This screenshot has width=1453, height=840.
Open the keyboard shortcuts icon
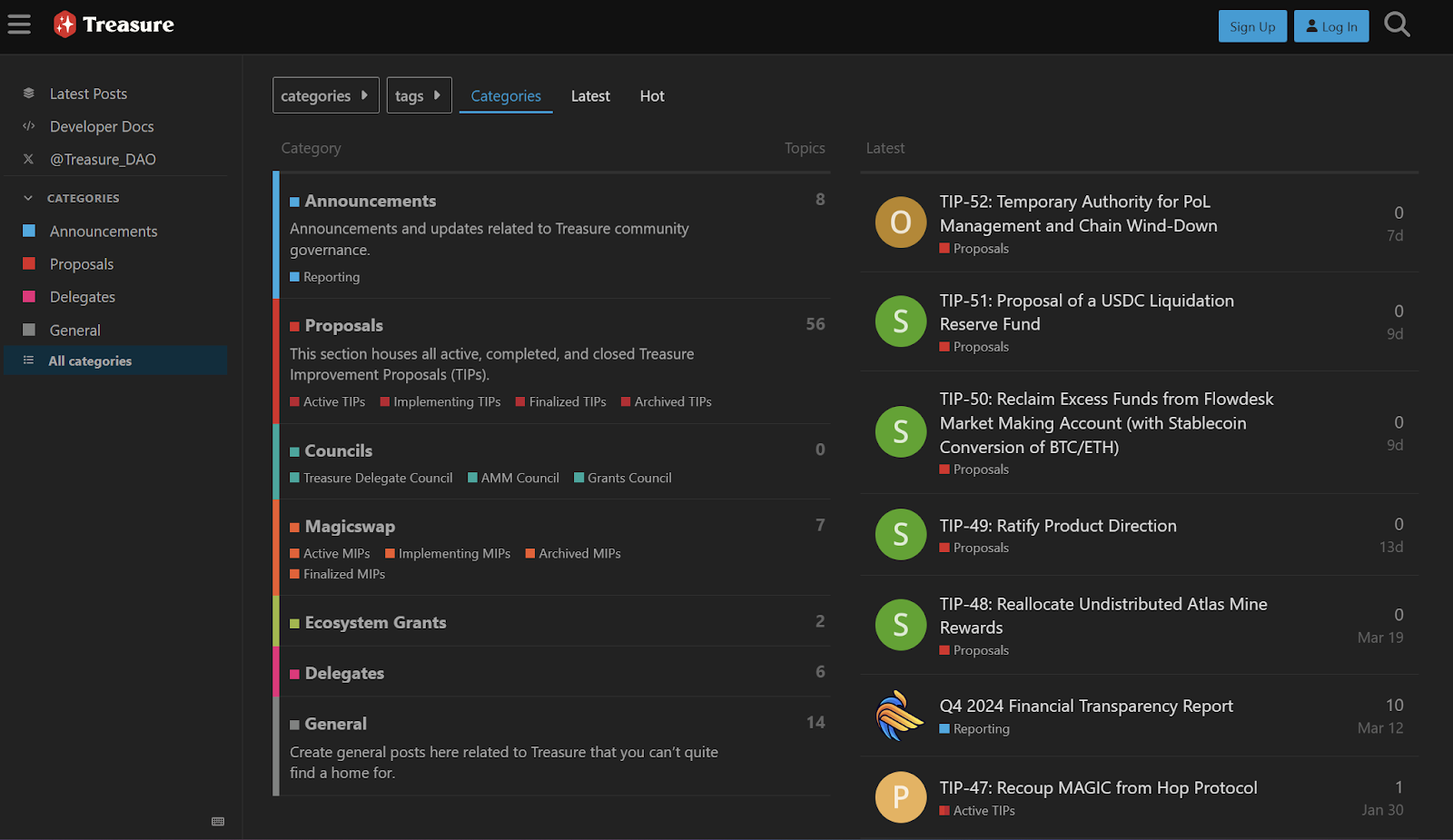[218, 821]
